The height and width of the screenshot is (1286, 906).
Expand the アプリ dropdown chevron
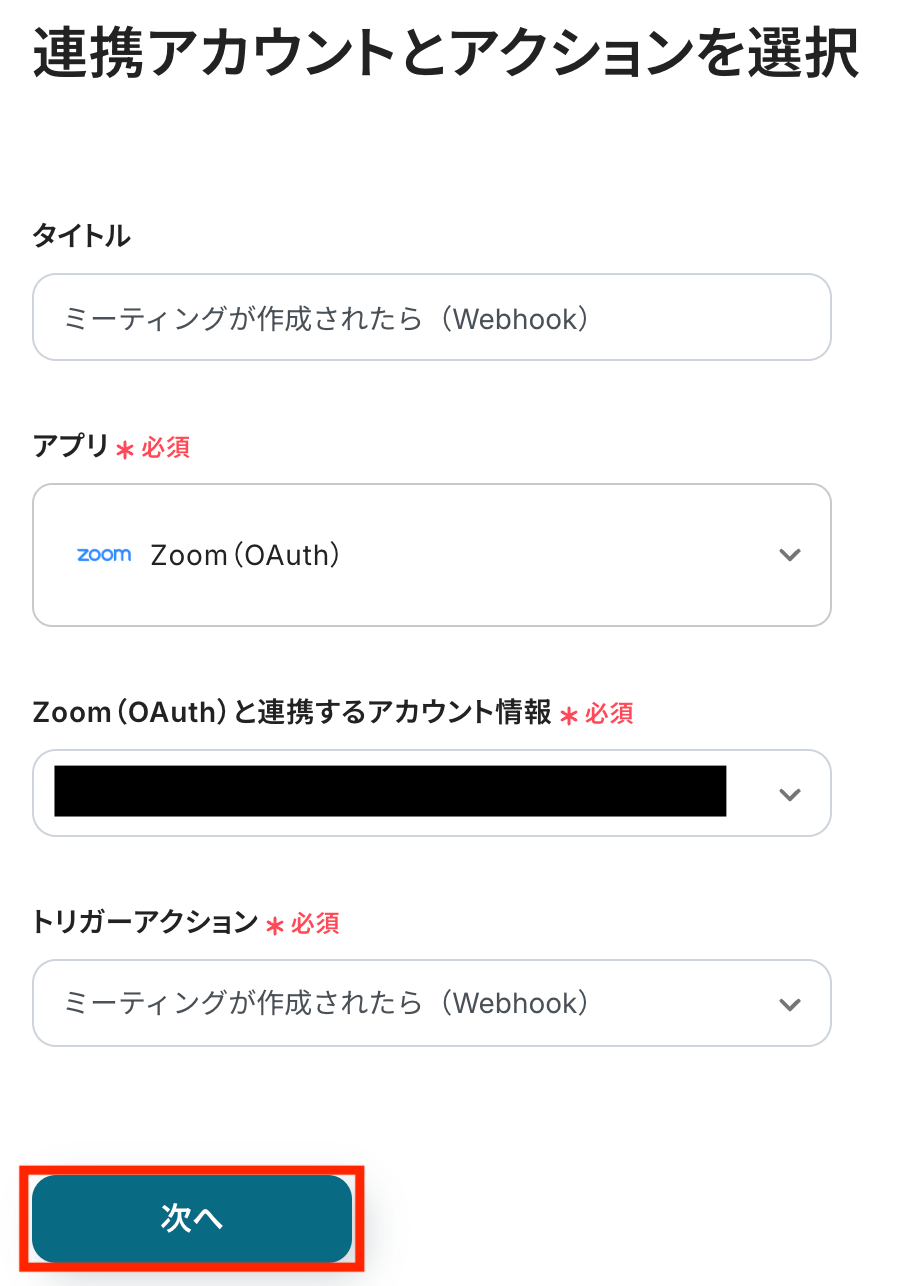790,555
